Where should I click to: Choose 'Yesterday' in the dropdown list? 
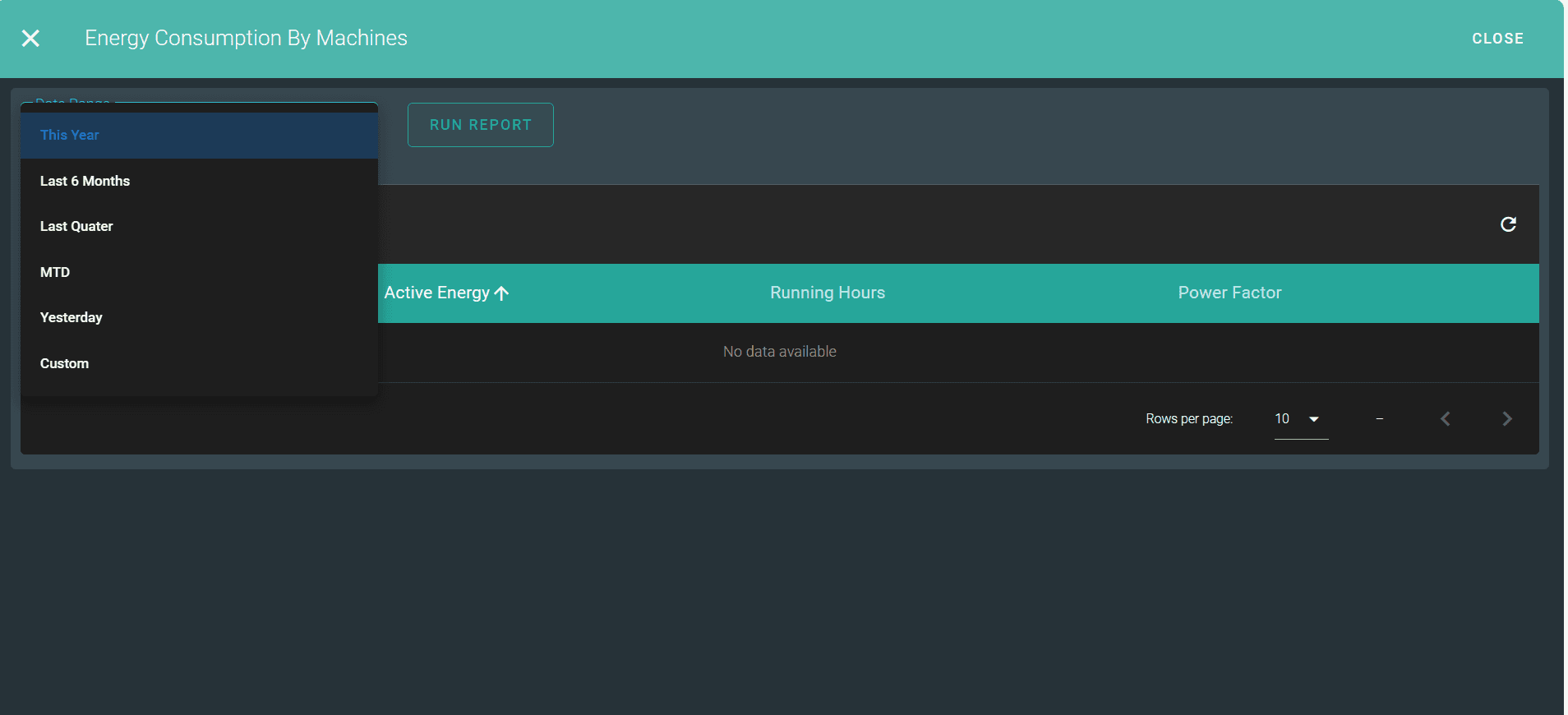point(199,318)
